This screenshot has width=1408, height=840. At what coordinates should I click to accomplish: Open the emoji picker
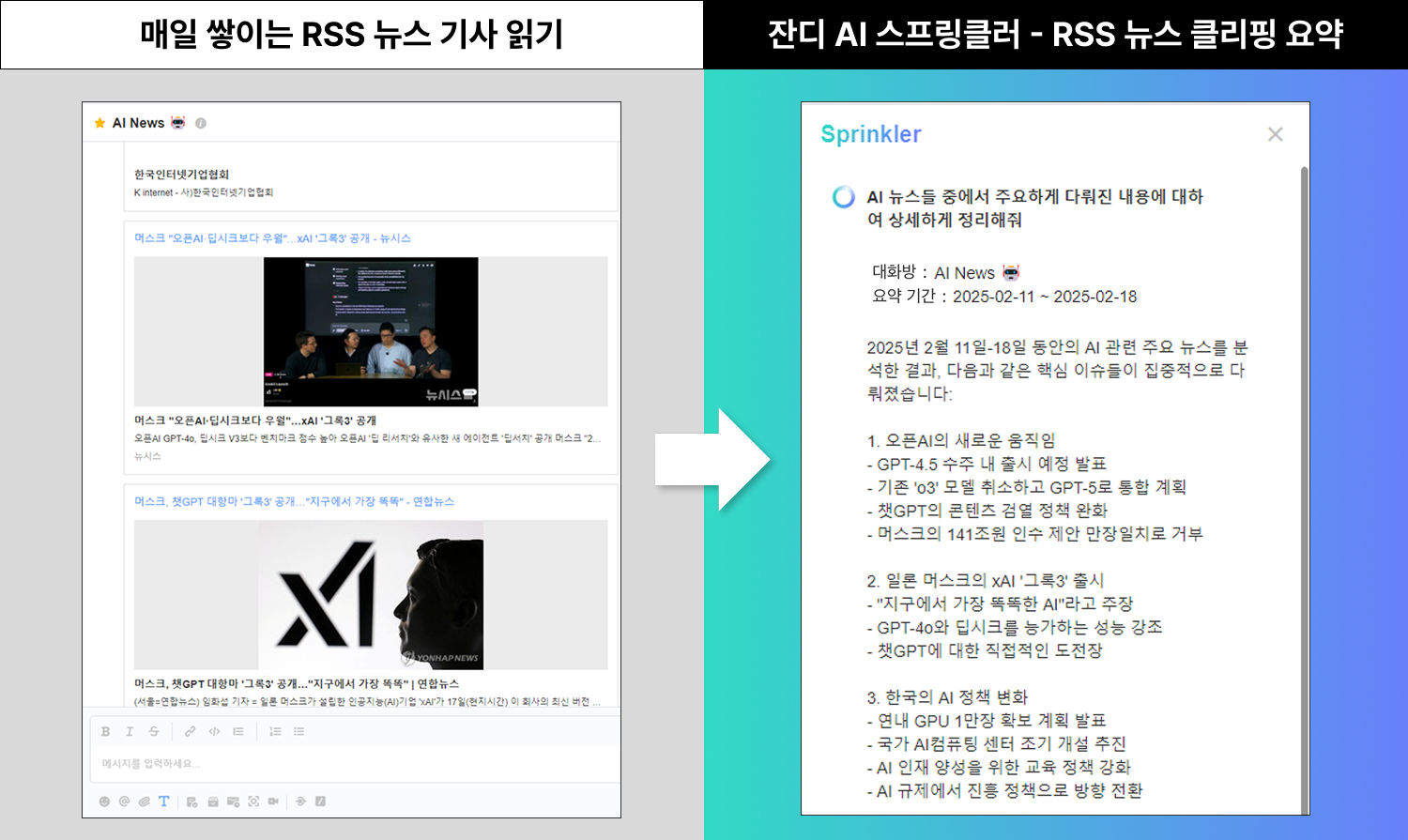coord(104,802)
